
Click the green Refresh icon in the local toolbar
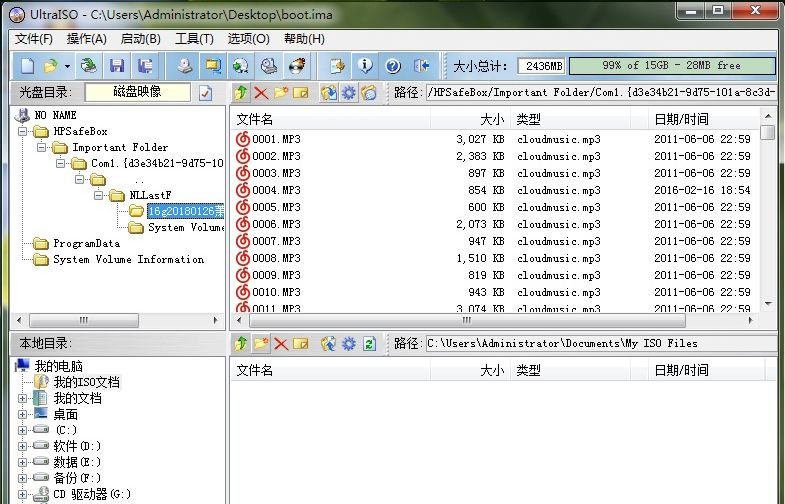pyautogui.click(x=369, y=344)
